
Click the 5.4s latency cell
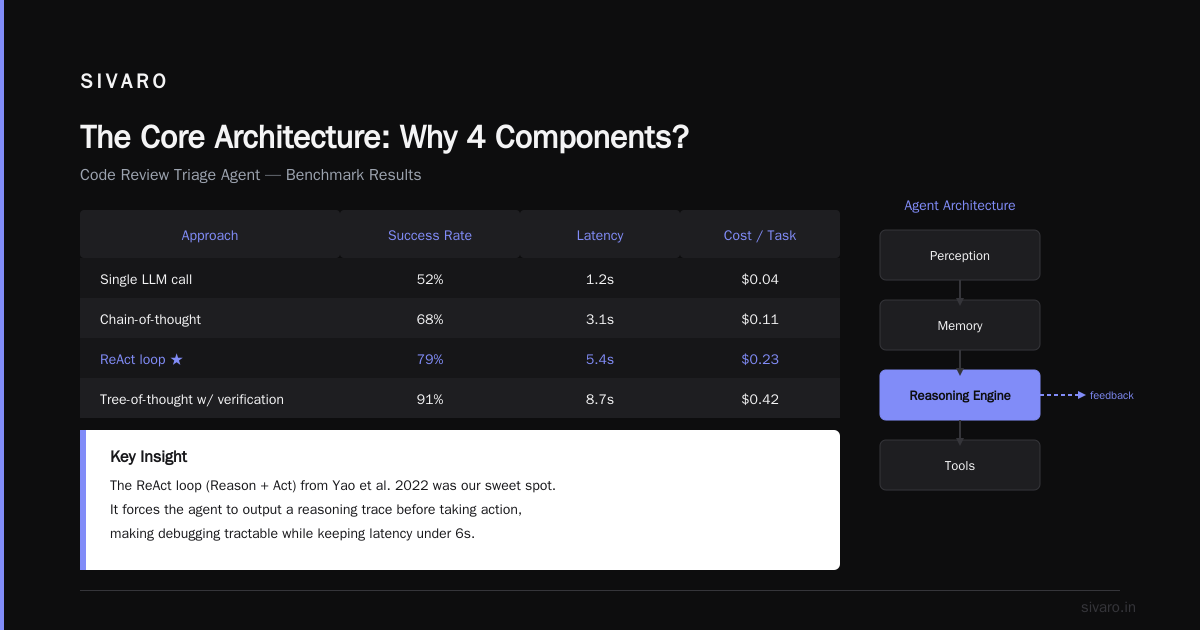pos(600,359)
